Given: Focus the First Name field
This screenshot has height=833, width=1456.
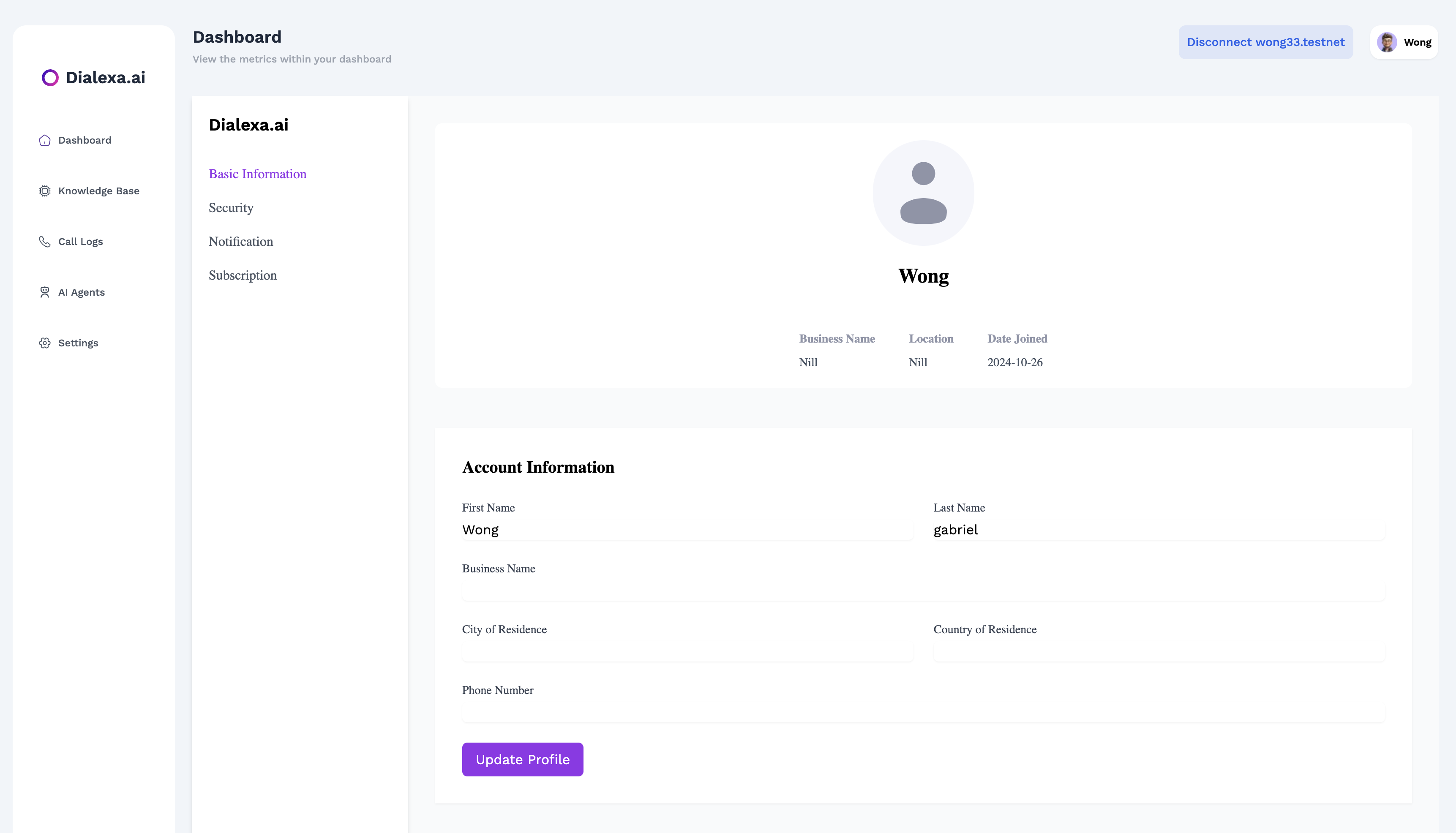Looking at the screenshot, I should tap(687, 530).
